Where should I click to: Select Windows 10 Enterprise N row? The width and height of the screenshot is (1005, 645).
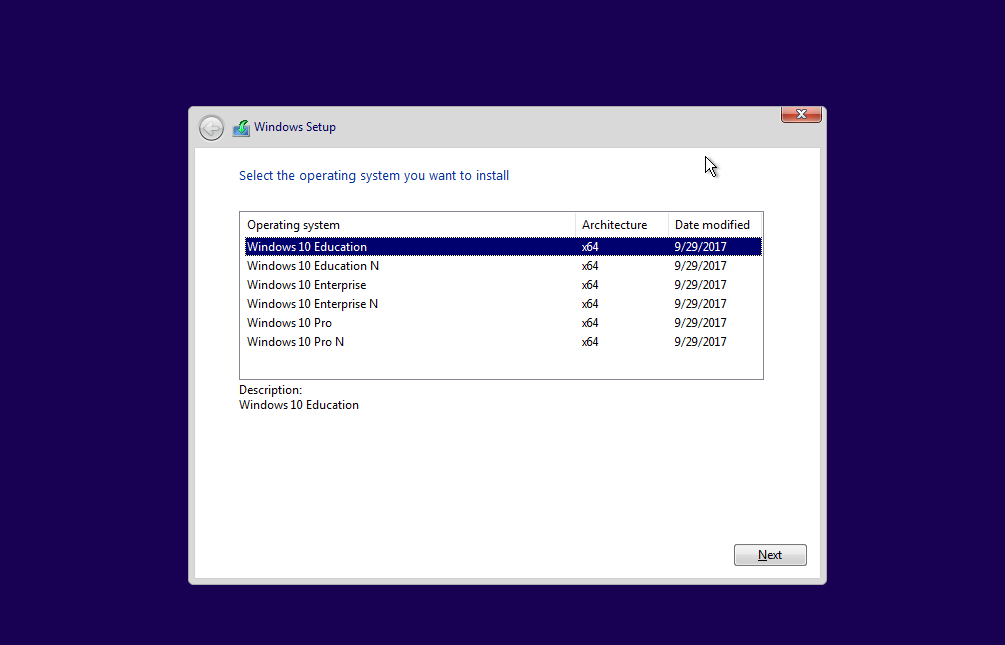pyautogui.click(x=503, y=304)
